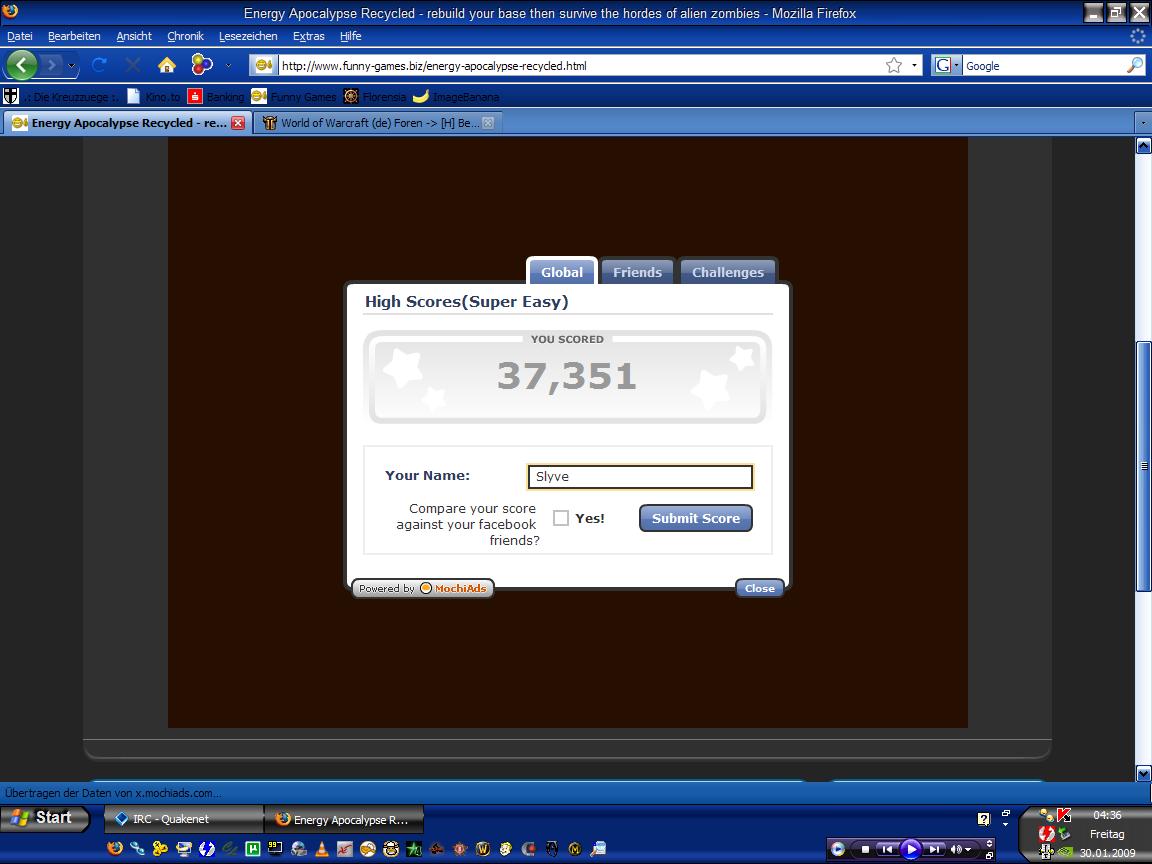Open the Lesezeichen menu
This screenshot has height=864, width=1152.
(x=248, y=36)
